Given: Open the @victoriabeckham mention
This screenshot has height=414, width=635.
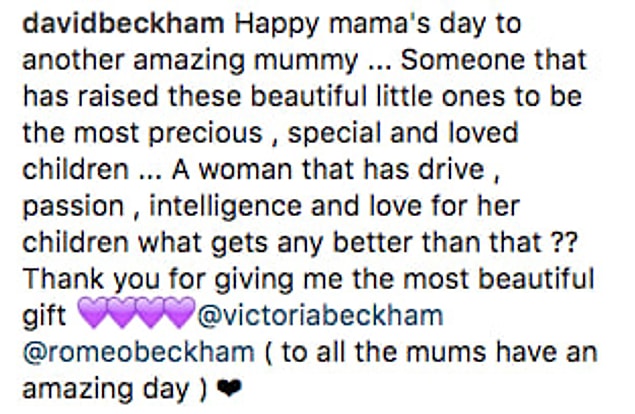Looking at the screenshot, I should [x=320, y=316].
